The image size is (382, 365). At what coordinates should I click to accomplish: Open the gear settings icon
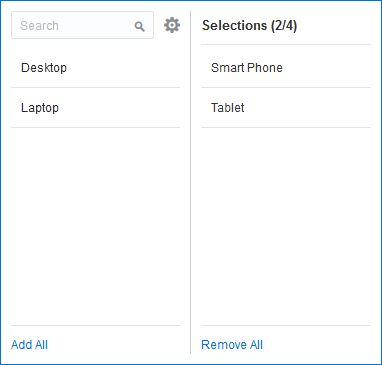click(172, 25)
